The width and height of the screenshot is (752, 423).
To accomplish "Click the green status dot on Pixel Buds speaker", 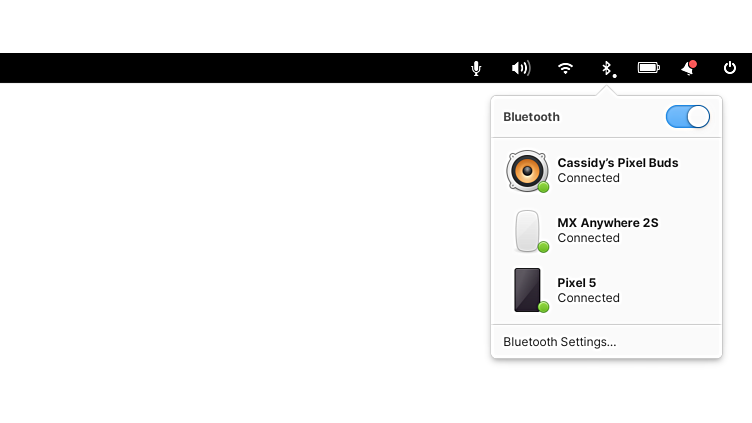I will [x=543, y=187].
